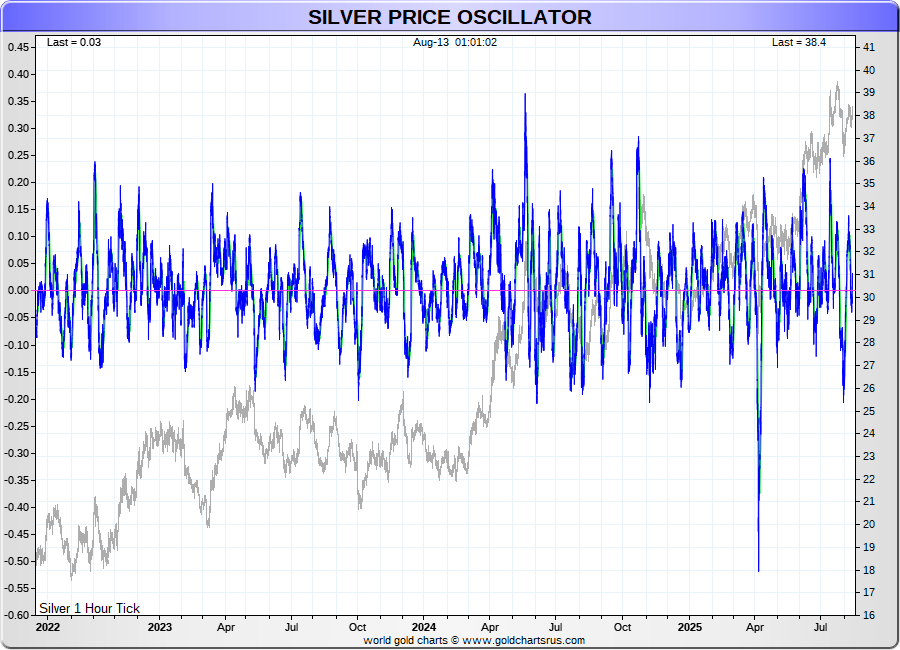900x650 pixels.
Task: Click the SILVER PRICE OSCILLATOR title
Action: (x=449, y=17)
